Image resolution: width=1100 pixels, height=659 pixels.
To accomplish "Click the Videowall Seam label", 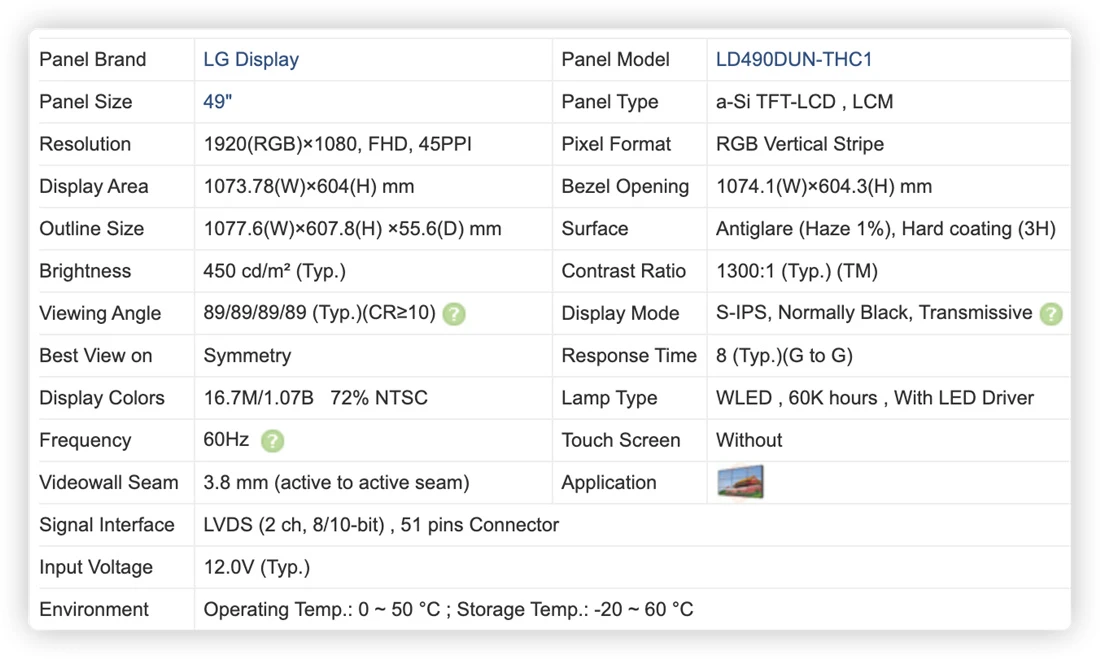I will [x=109, y=483].
